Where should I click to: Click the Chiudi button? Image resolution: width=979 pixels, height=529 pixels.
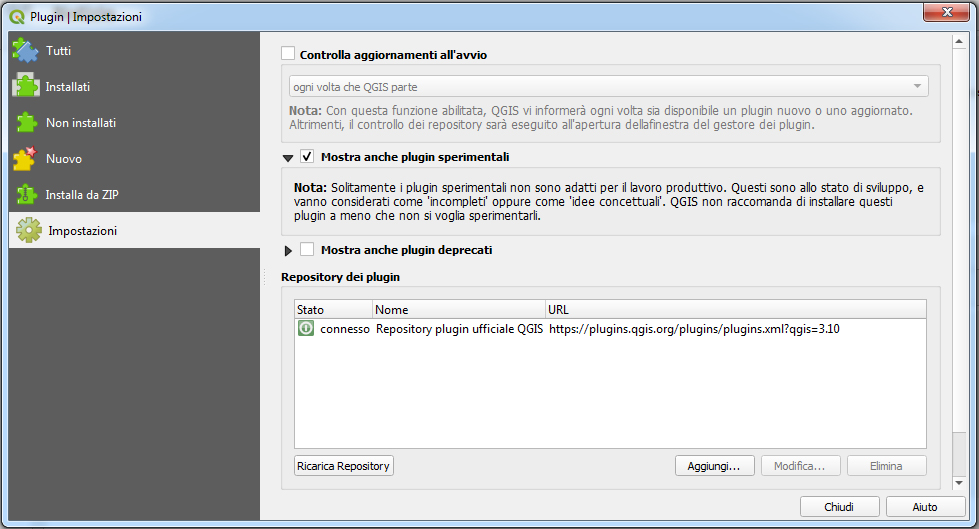click(840, 507)
